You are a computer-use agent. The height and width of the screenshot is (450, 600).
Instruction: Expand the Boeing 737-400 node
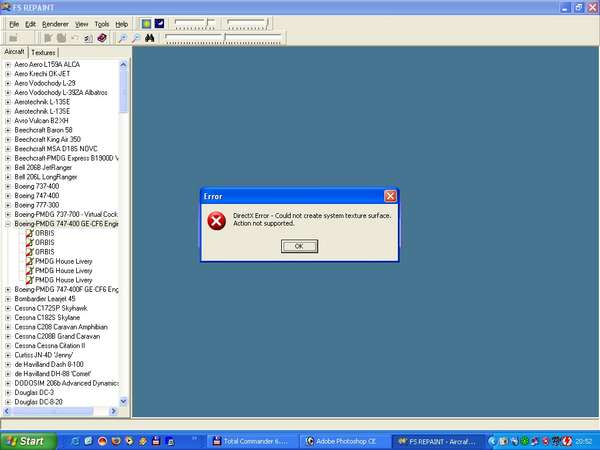[8, 186]
